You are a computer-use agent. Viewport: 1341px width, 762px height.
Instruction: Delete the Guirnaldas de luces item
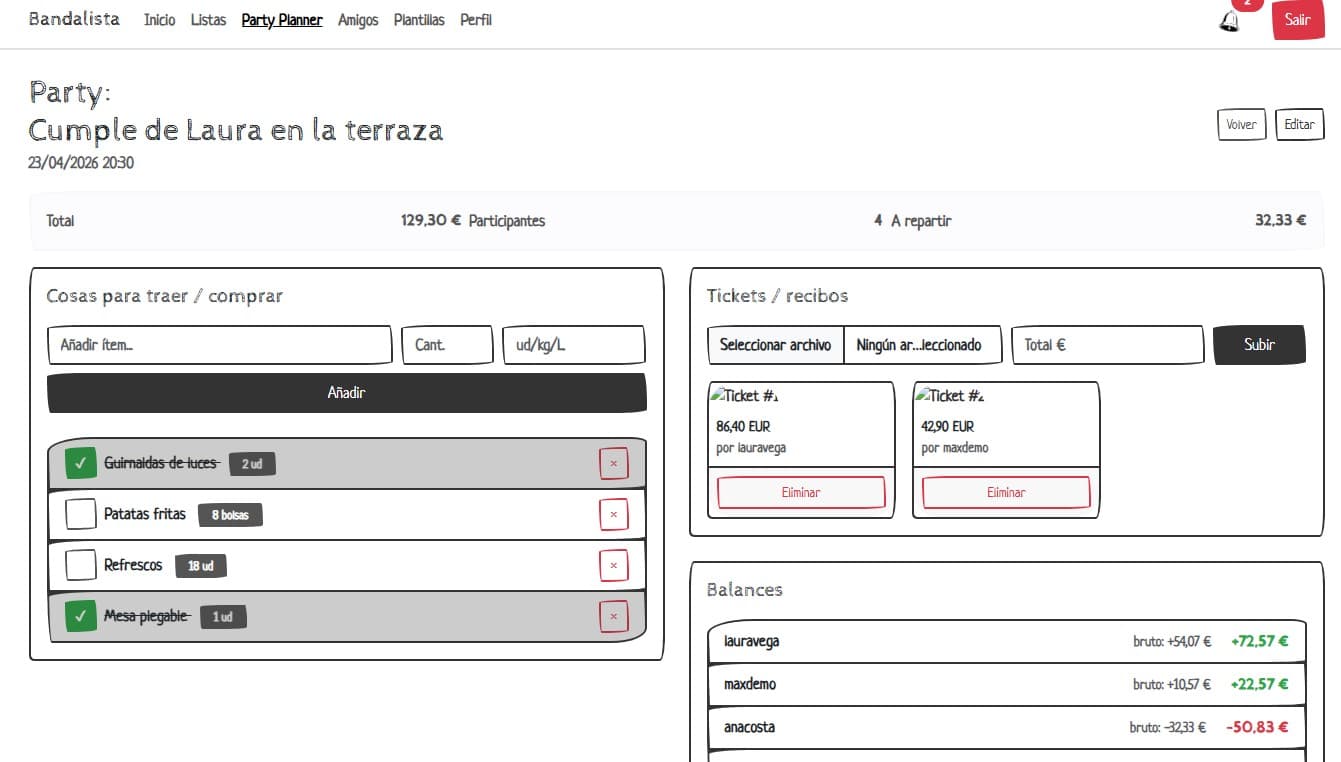(613, 463)
